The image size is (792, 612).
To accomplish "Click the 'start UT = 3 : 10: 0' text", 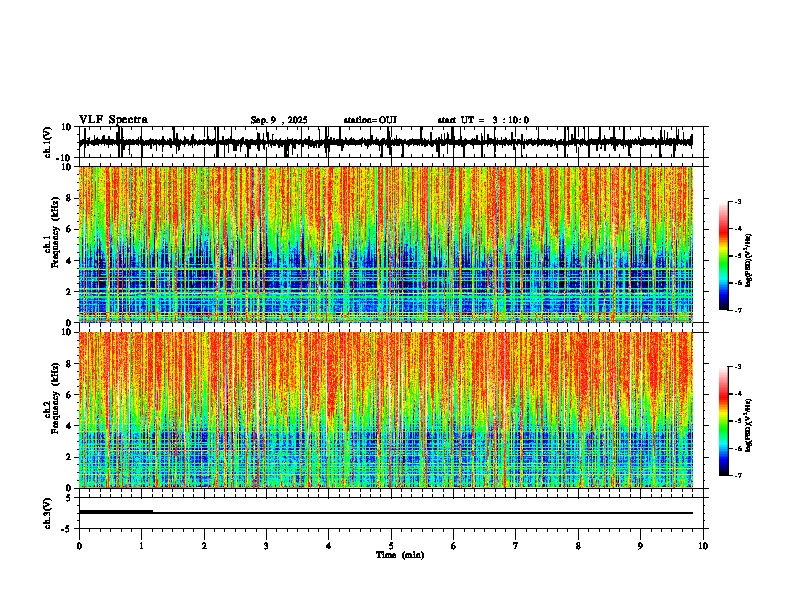I will (x=483, y=120).
